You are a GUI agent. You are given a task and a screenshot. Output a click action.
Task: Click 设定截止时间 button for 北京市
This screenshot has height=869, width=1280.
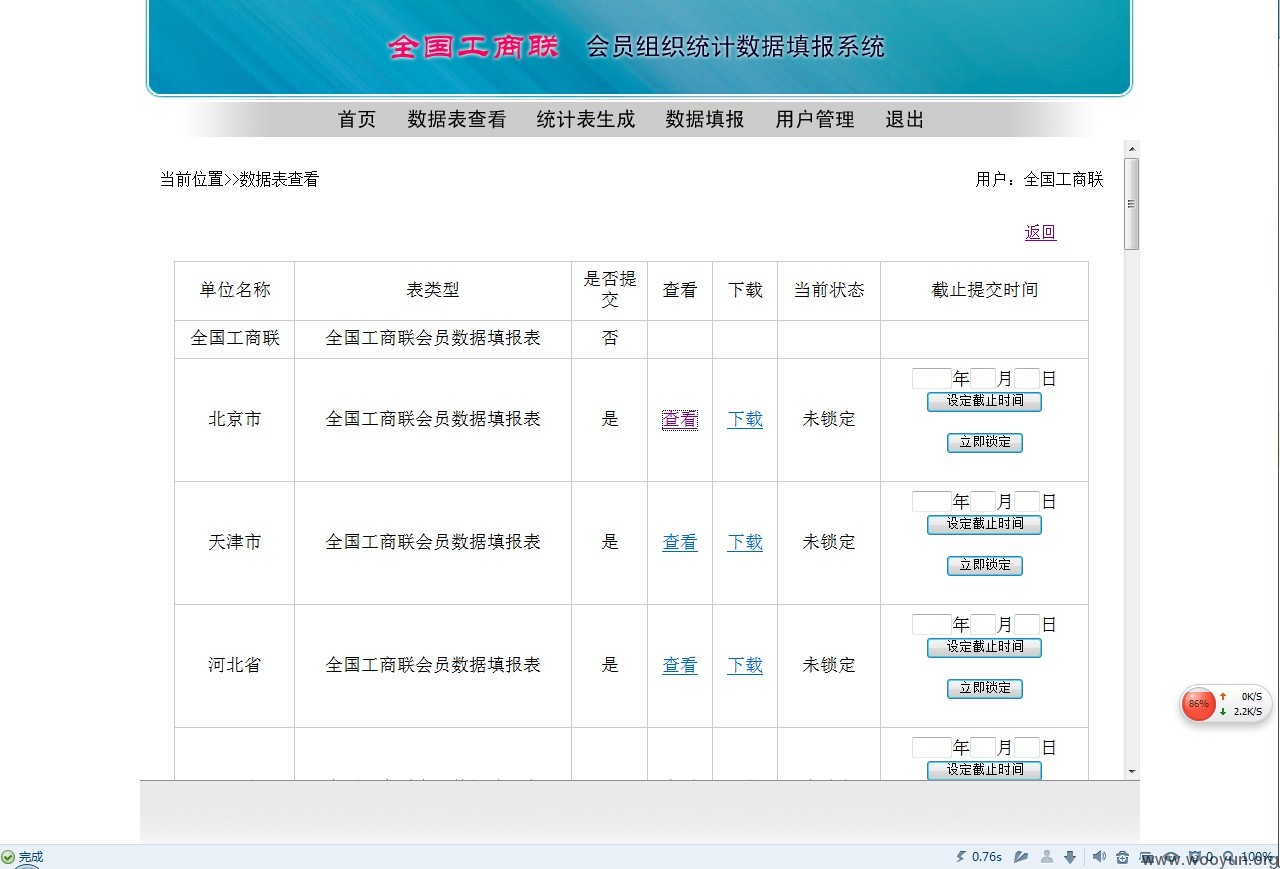(x=984, y=401)
